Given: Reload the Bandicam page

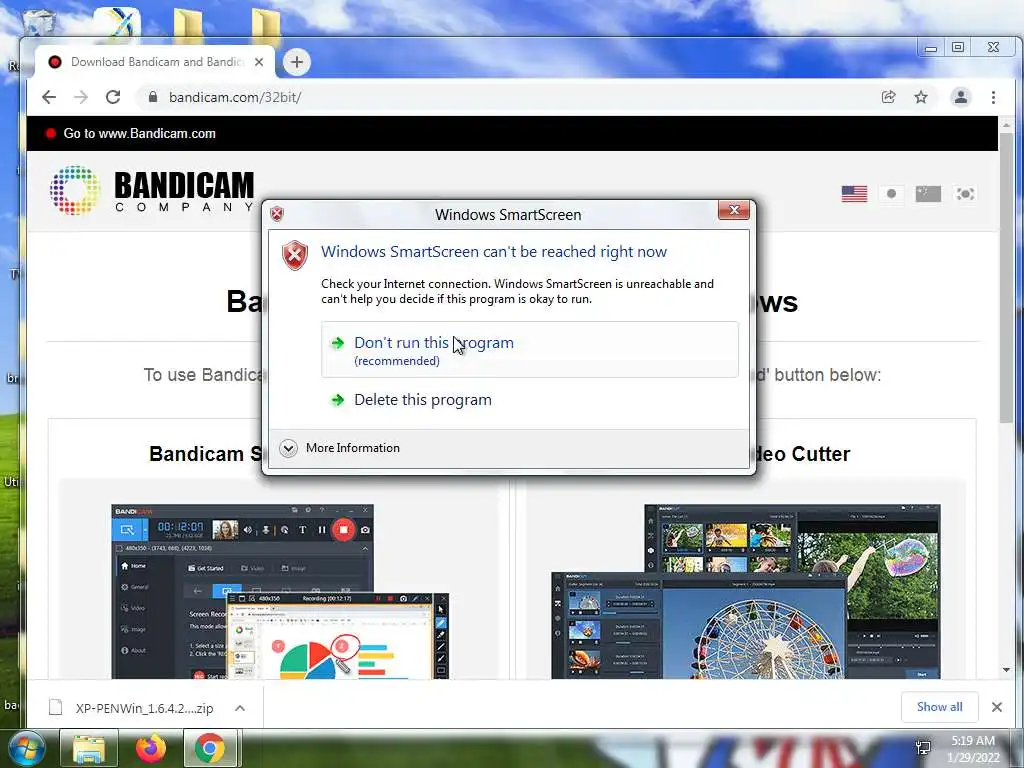Looking at the screenshot, I should click(113, 97).
